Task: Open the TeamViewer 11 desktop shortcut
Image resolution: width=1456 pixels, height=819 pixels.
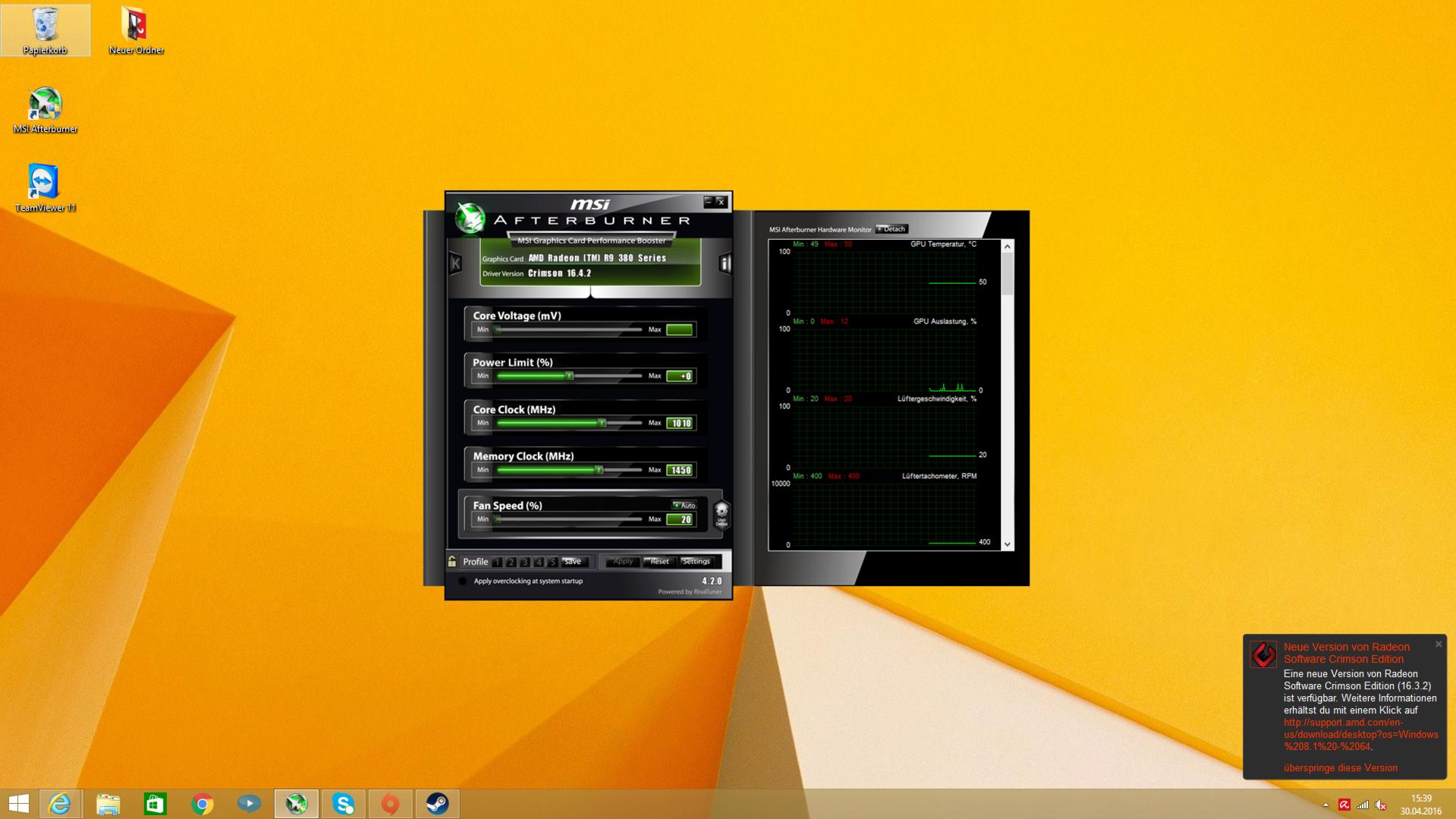Action: [x=46, y=188]
